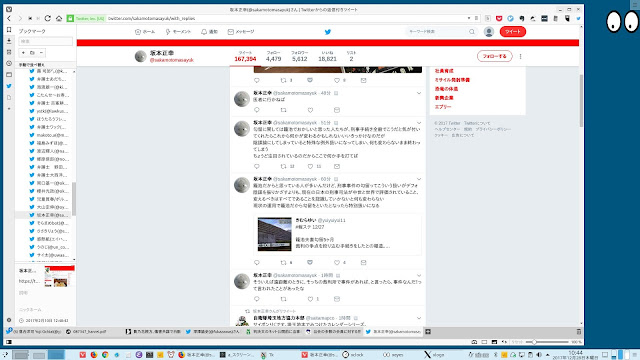Open the profile avatar menu in header
The width and height of the screenshot is (640, 360).
tap(489, 32)
